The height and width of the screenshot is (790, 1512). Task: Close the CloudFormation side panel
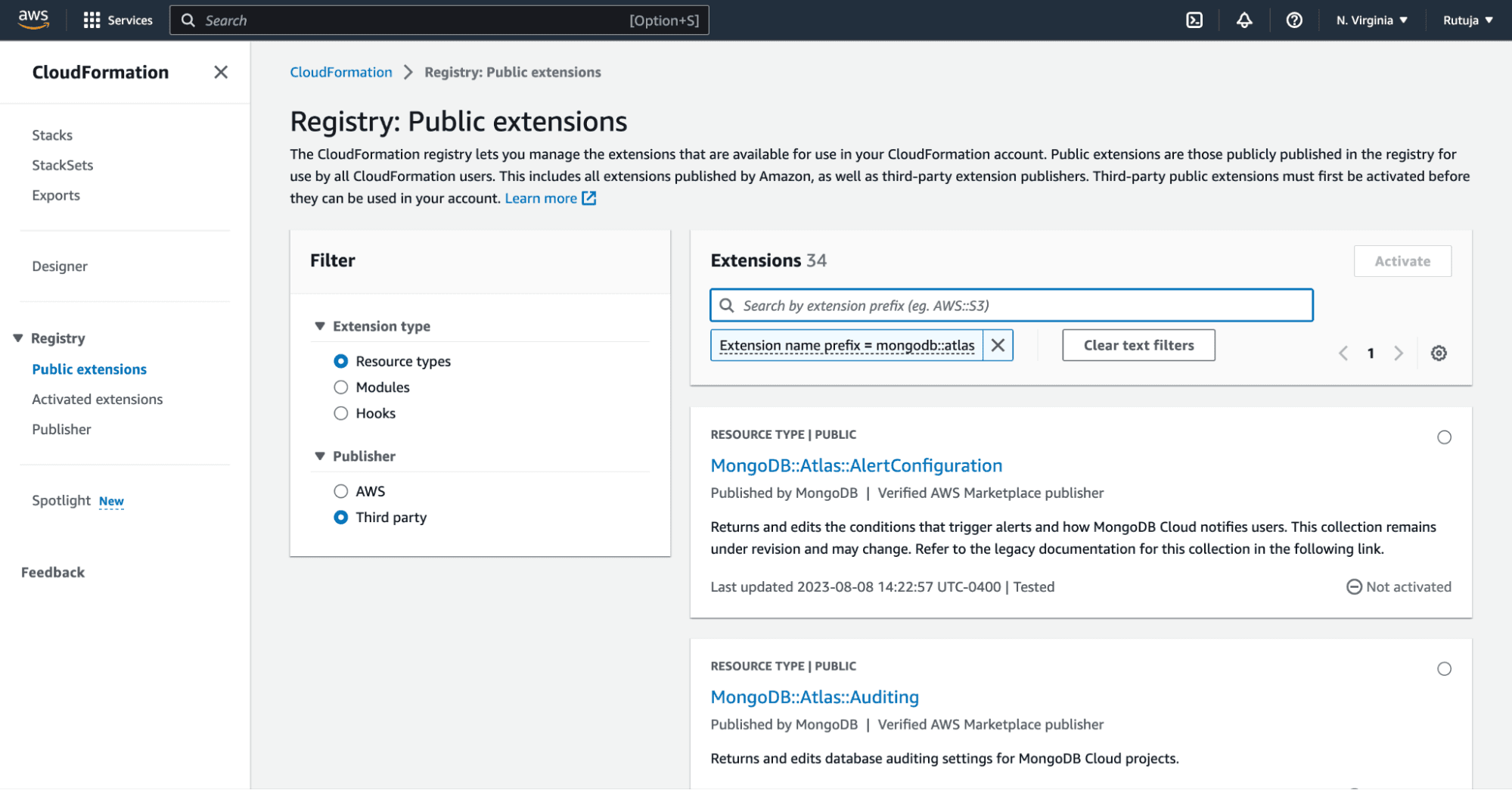(x=220, y=72)
